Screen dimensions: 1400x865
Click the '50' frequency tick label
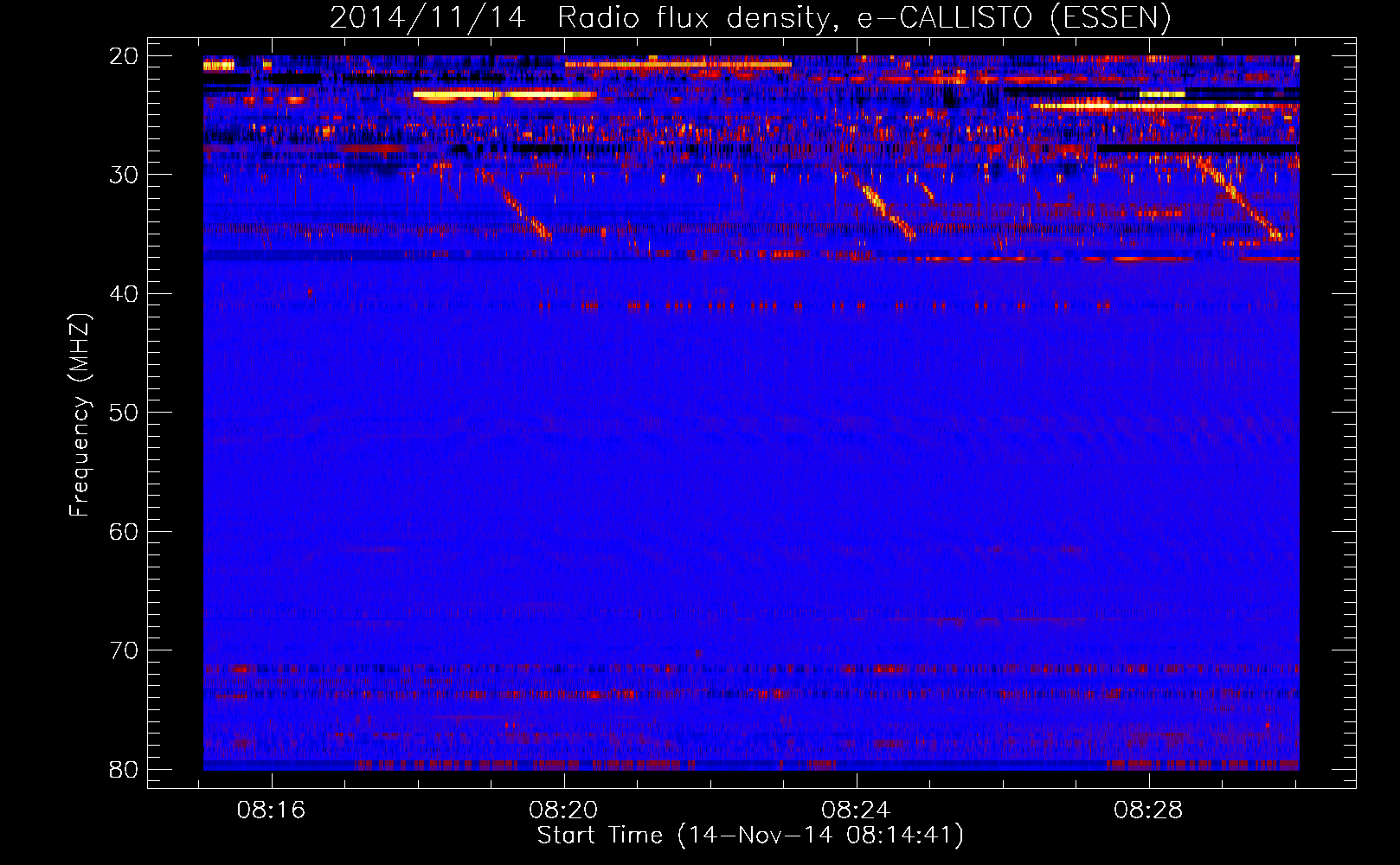pyautogui.click(x=124, y=413)
